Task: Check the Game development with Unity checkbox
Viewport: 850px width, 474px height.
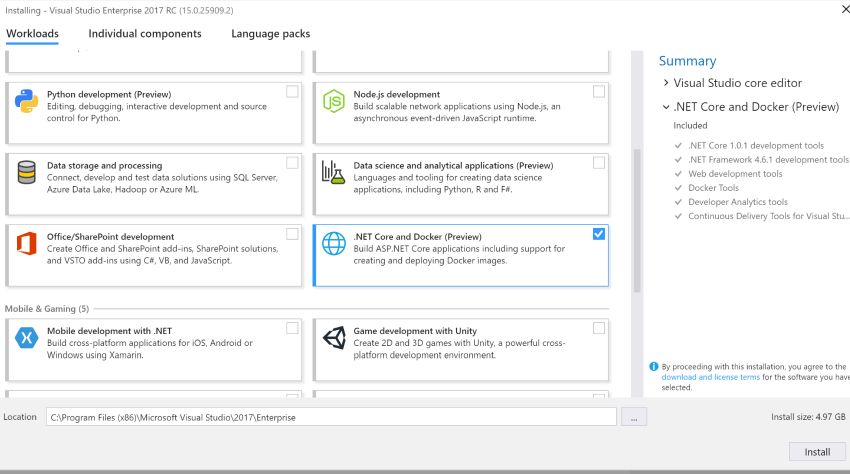Action: click(x=598, y=328)
